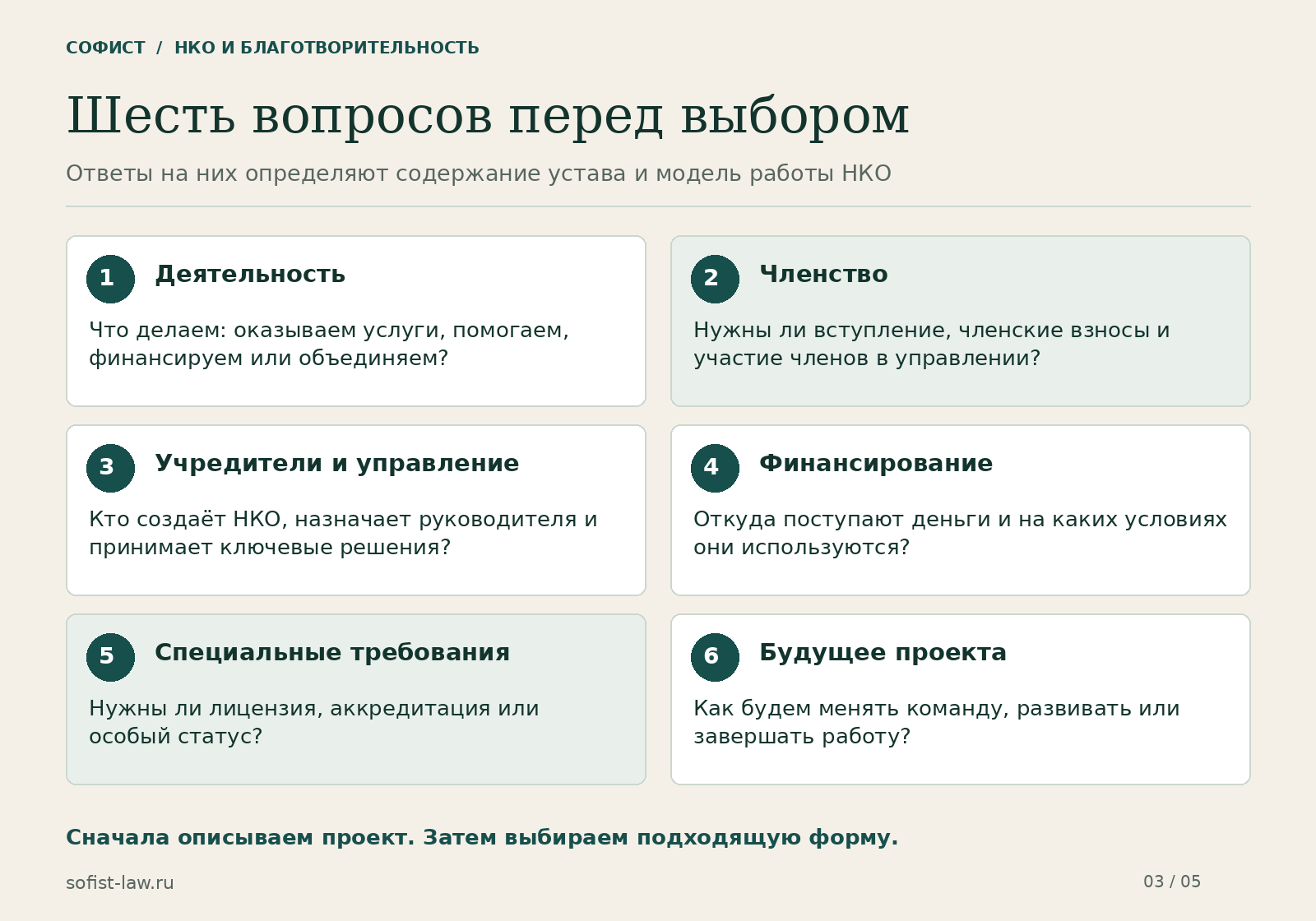1316x921 pixels.
Task: Select the 'Будущее проекта' heading
Action: (883, 653)
